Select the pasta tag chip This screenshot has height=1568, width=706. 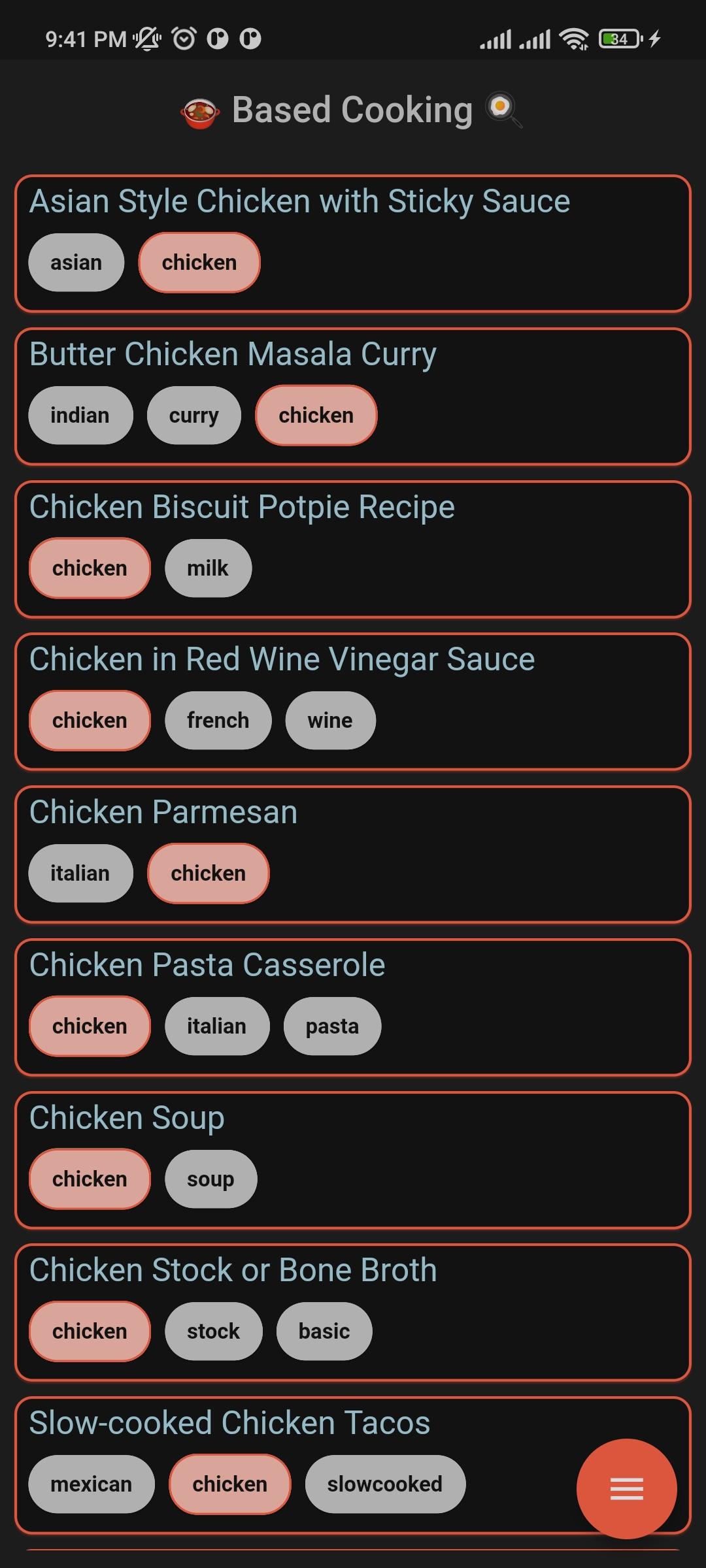(x=332, y=1026)
